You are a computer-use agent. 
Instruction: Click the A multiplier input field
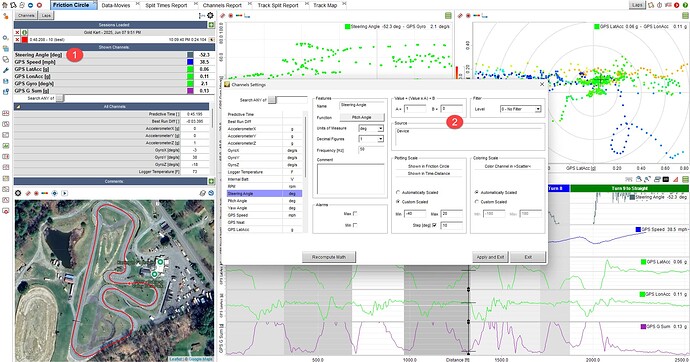pyautogui.click(x=415, y=108)
